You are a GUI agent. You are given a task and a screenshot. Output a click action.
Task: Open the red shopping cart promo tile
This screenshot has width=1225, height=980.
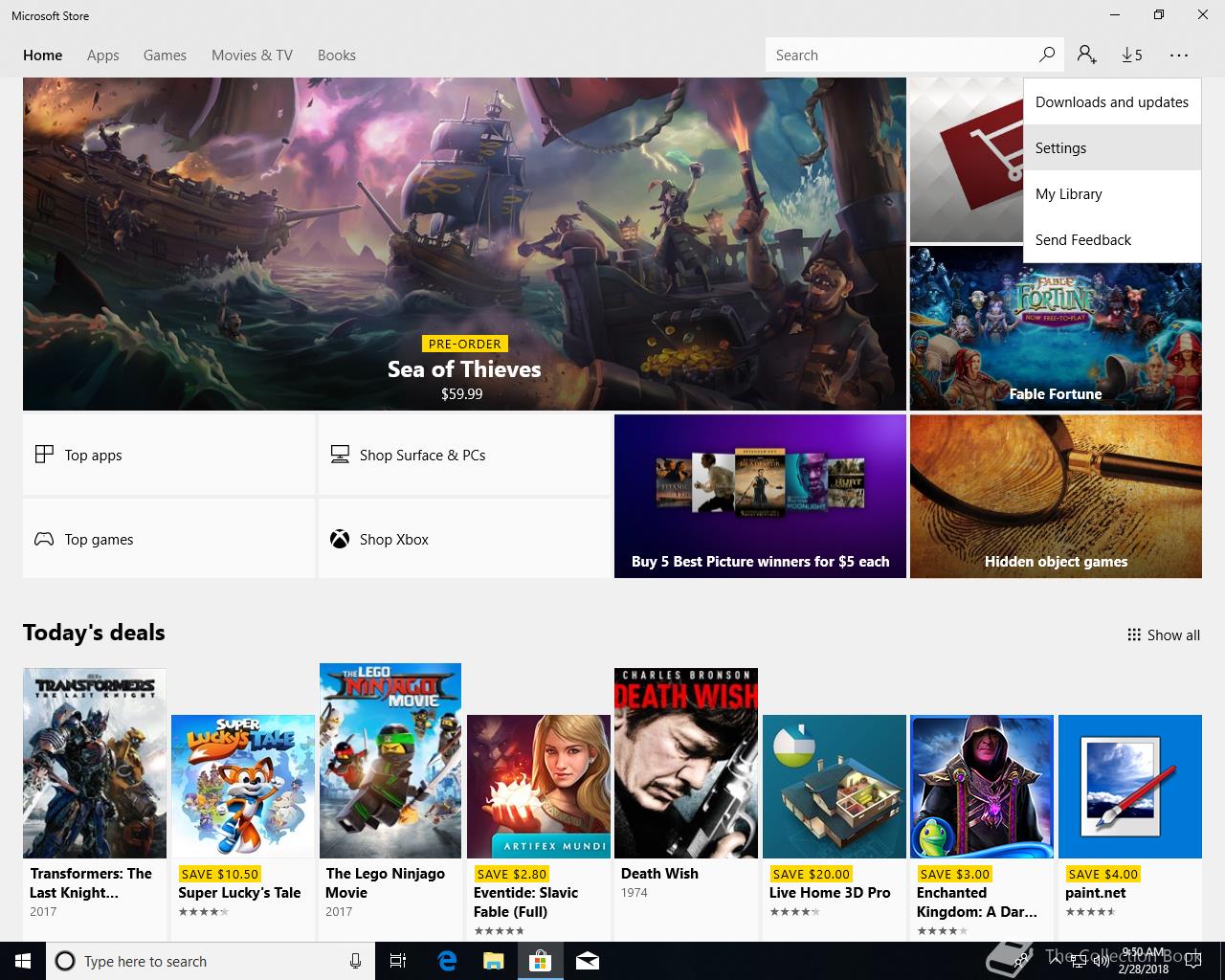pos(966,160)
